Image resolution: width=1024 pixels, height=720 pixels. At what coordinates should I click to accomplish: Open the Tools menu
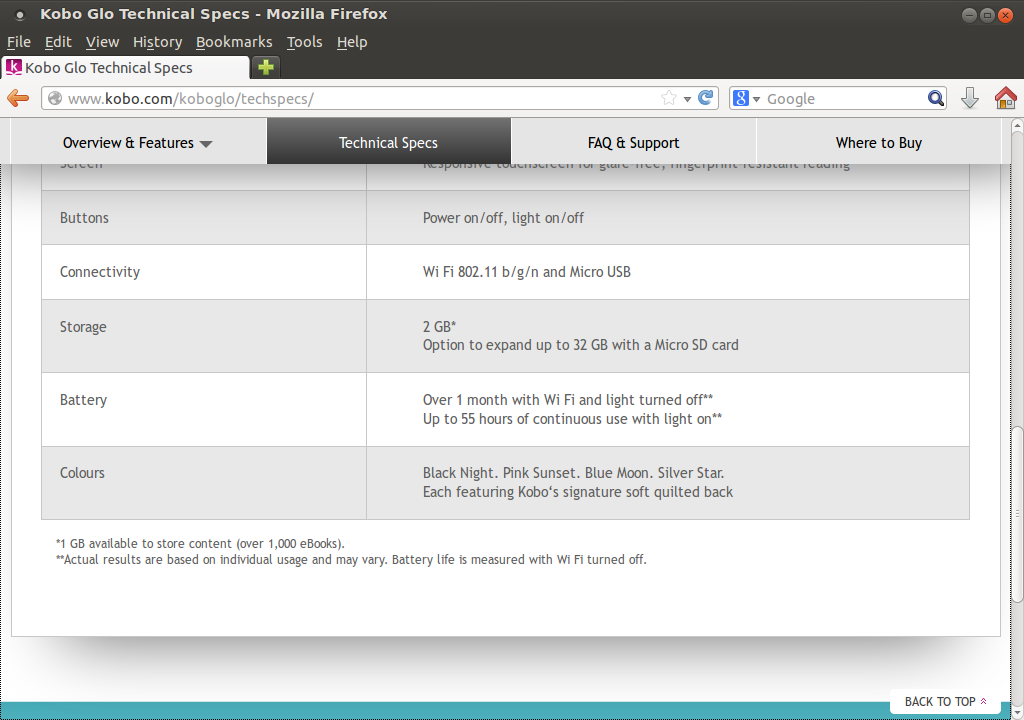(x=304, y=42)
